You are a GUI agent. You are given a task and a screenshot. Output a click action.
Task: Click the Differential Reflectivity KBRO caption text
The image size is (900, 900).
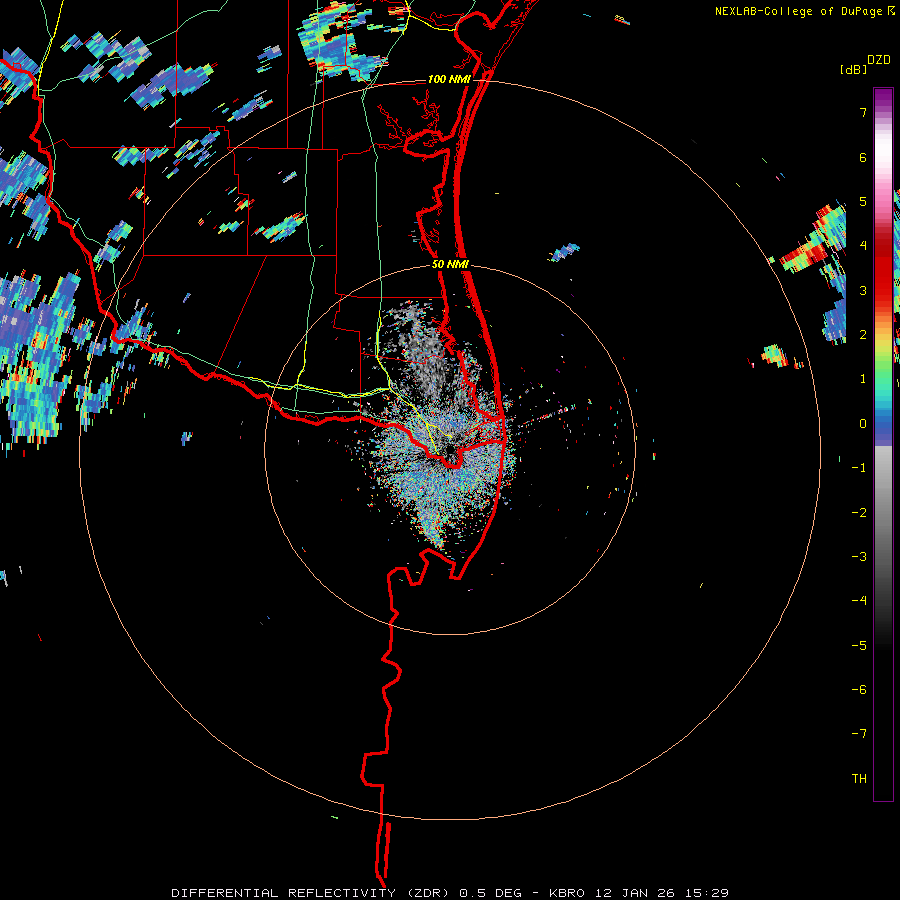click(x=450, y=893)
